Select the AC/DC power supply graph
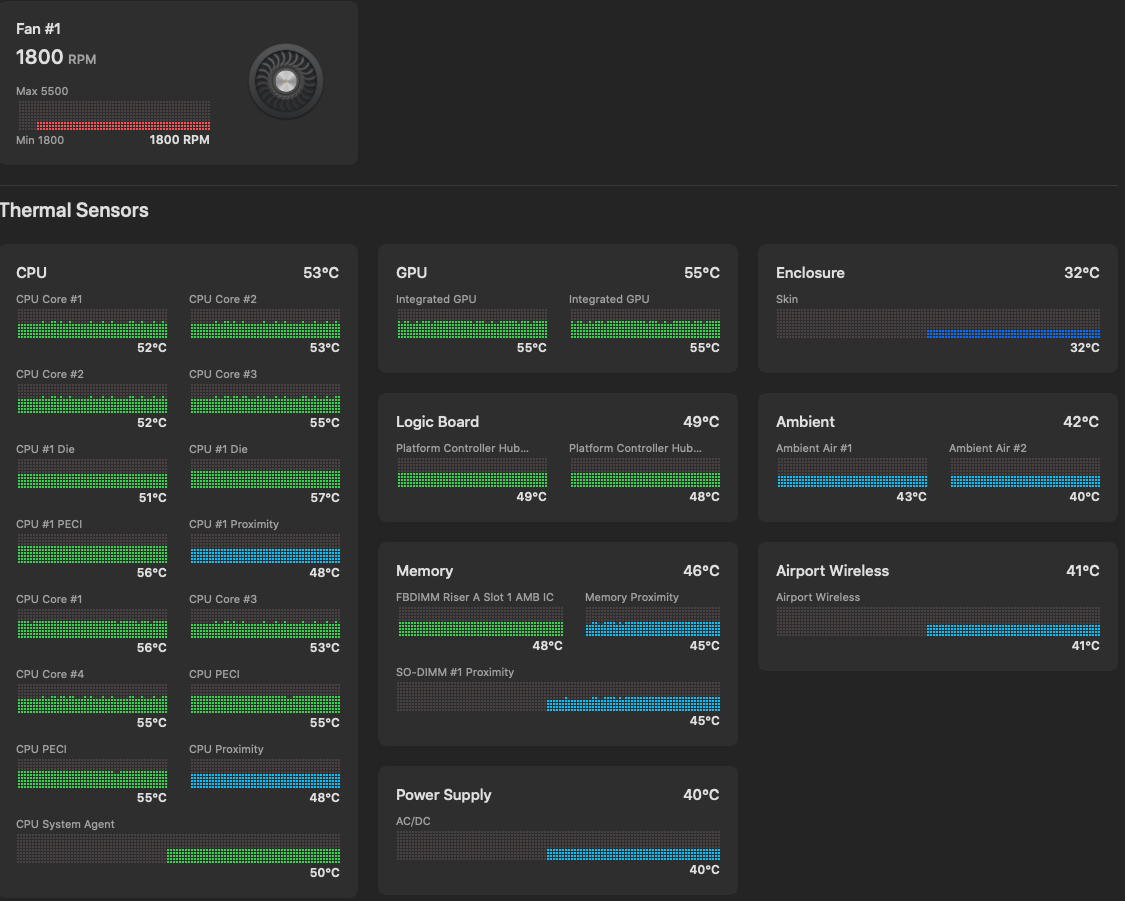This screenshot has width=1125, height=901. (558, 846)
